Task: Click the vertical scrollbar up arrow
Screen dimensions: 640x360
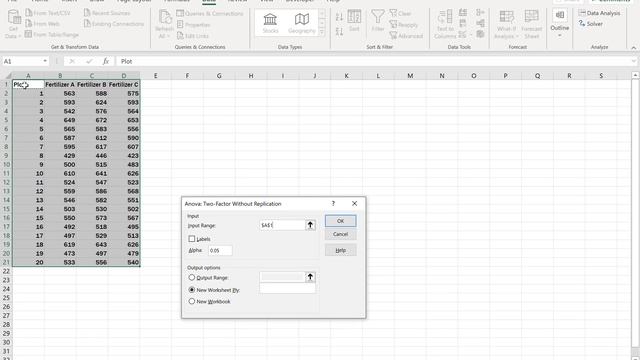Action: pos(636,76)
